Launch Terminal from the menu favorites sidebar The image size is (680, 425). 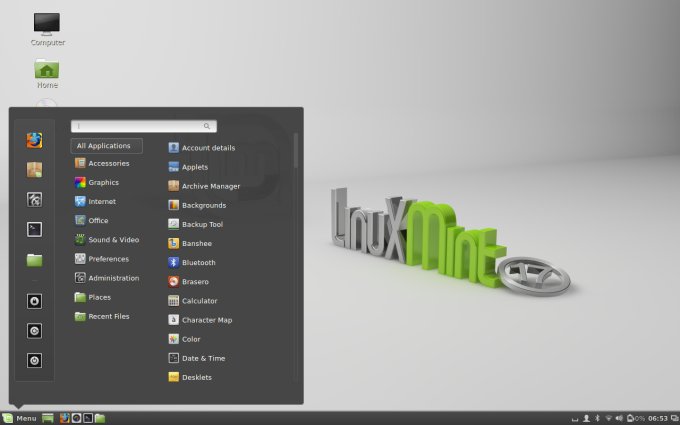coord(34,229)
